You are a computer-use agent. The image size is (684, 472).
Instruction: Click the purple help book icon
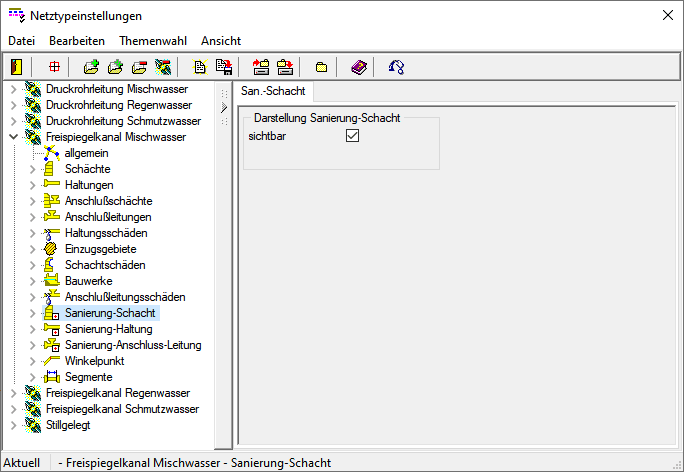pyautogui.click(x=359, y=67)
